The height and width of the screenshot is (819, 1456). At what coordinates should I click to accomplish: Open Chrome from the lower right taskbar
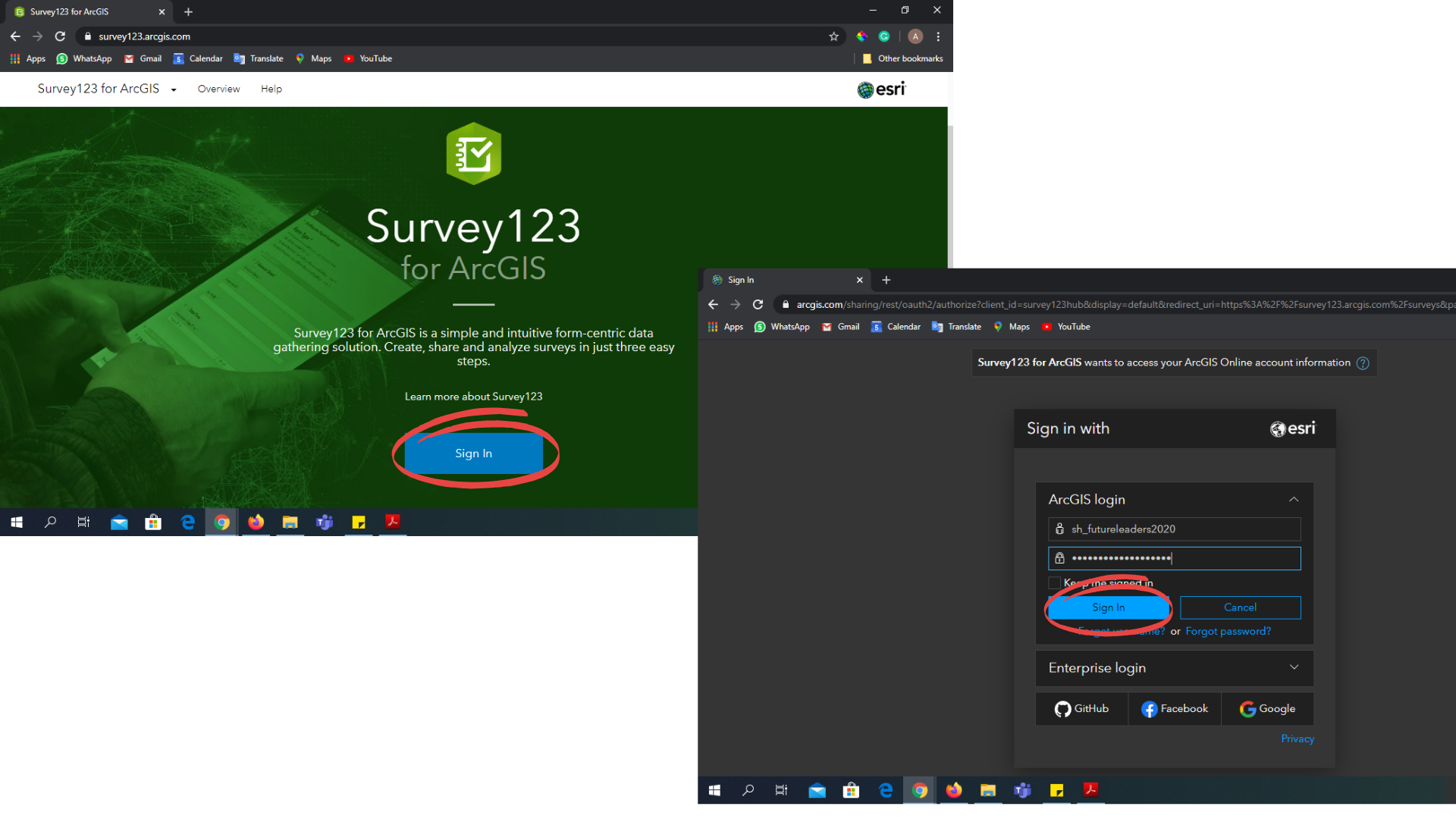(x=919, y=791)
